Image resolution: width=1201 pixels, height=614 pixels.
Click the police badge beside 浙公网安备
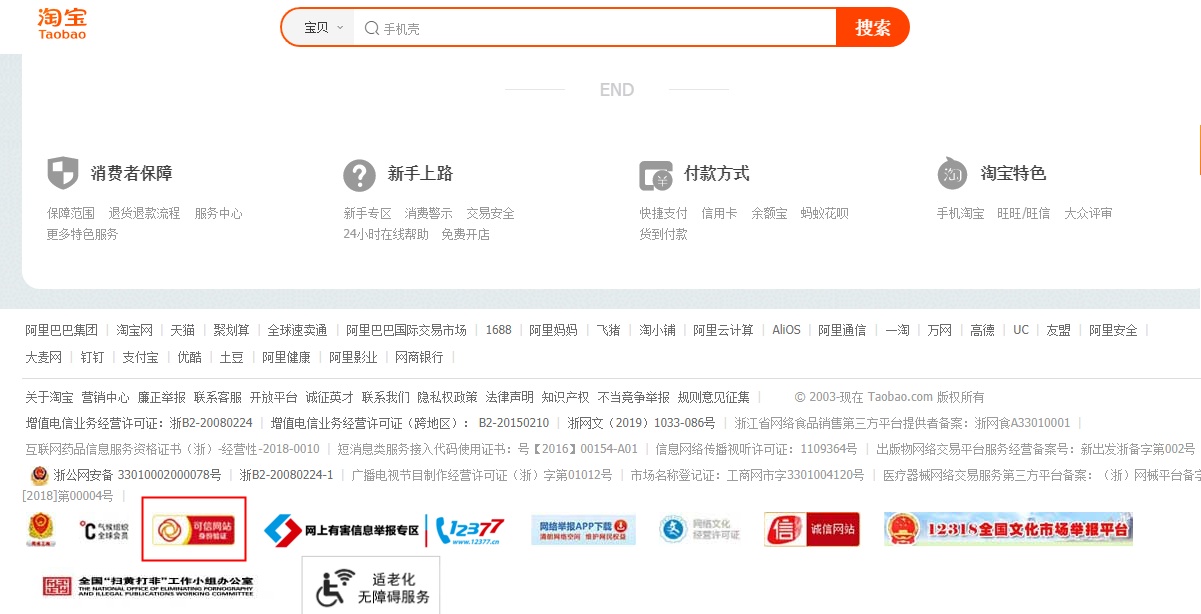point(38,475)
